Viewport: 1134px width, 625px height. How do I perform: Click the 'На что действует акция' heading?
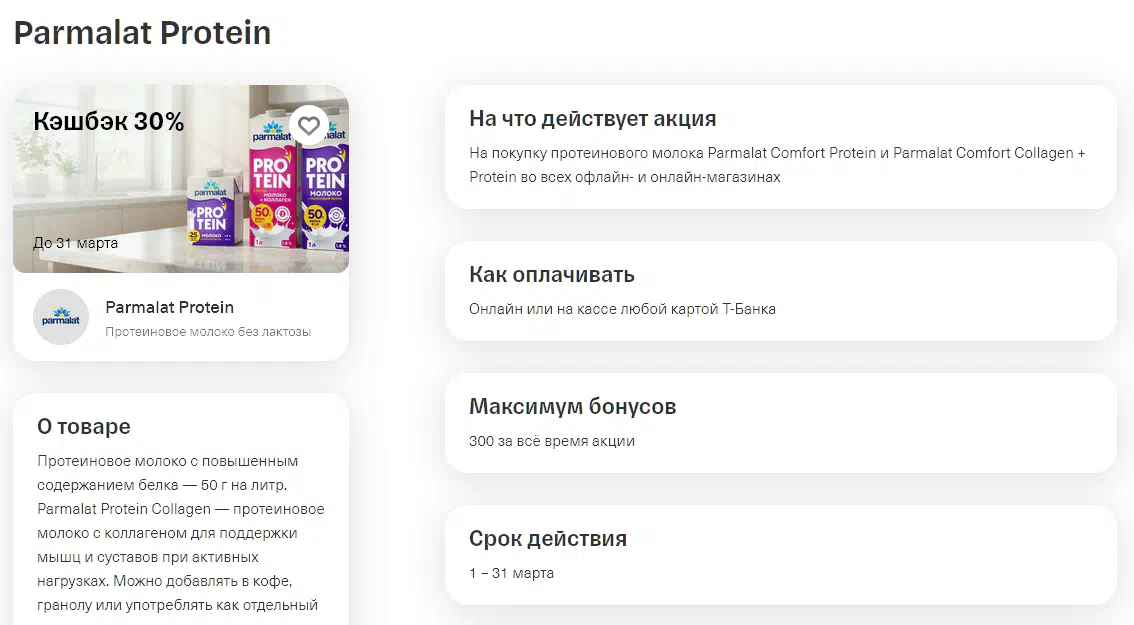click(x=592, y=119)
